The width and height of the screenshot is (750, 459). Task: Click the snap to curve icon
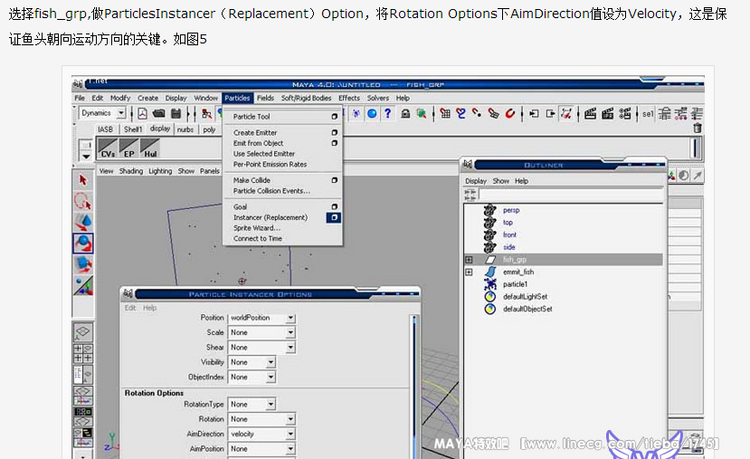point(461,114)
